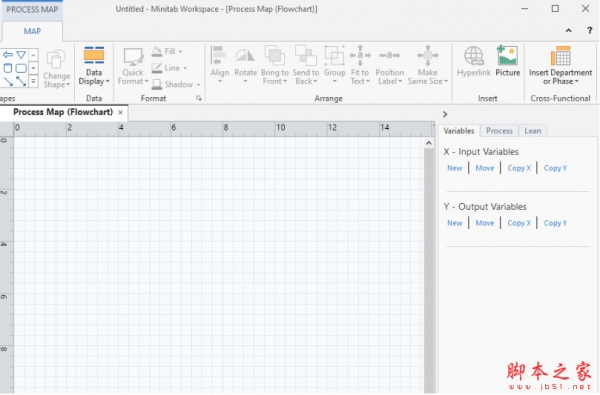Screen dimensions: 600x395
Task: Open Shadow dropdown arrow
Action: pos(198,85)
